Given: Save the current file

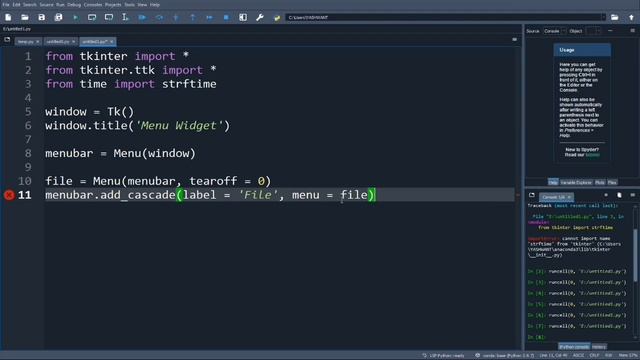Looking at the screenshot, I should click(42, 18).
